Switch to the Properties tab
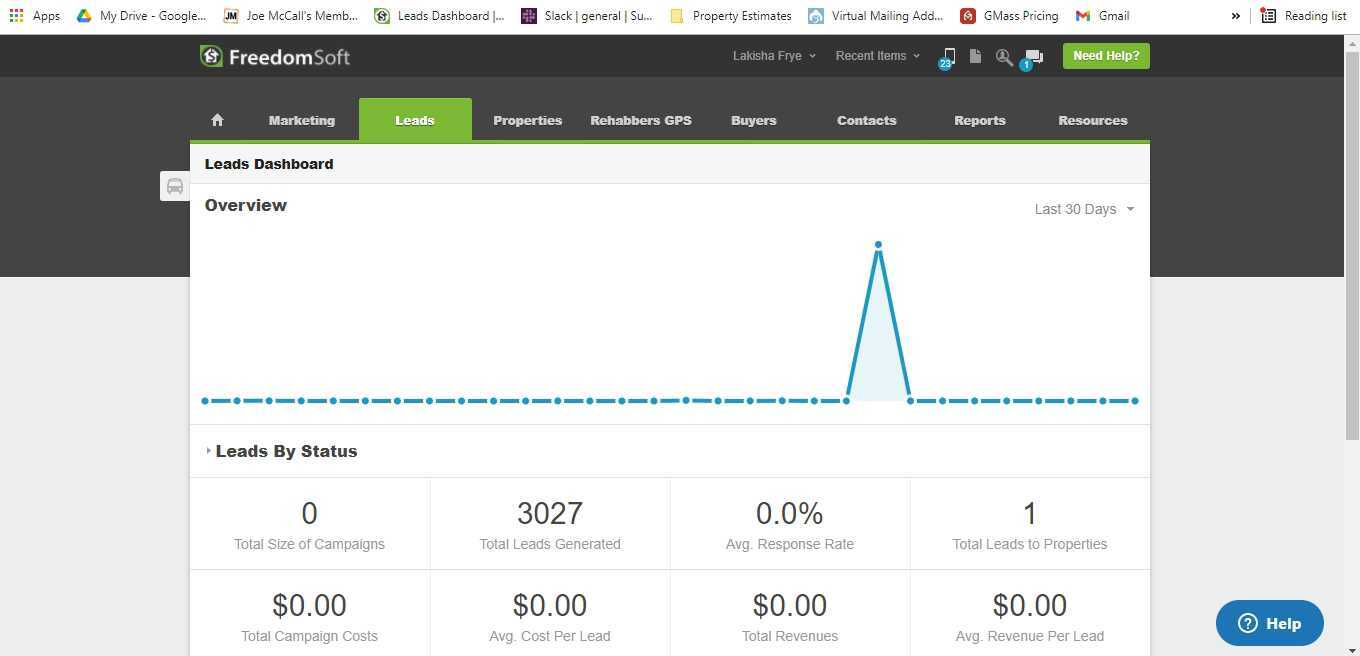The image size is (1360, 656). 527,120
